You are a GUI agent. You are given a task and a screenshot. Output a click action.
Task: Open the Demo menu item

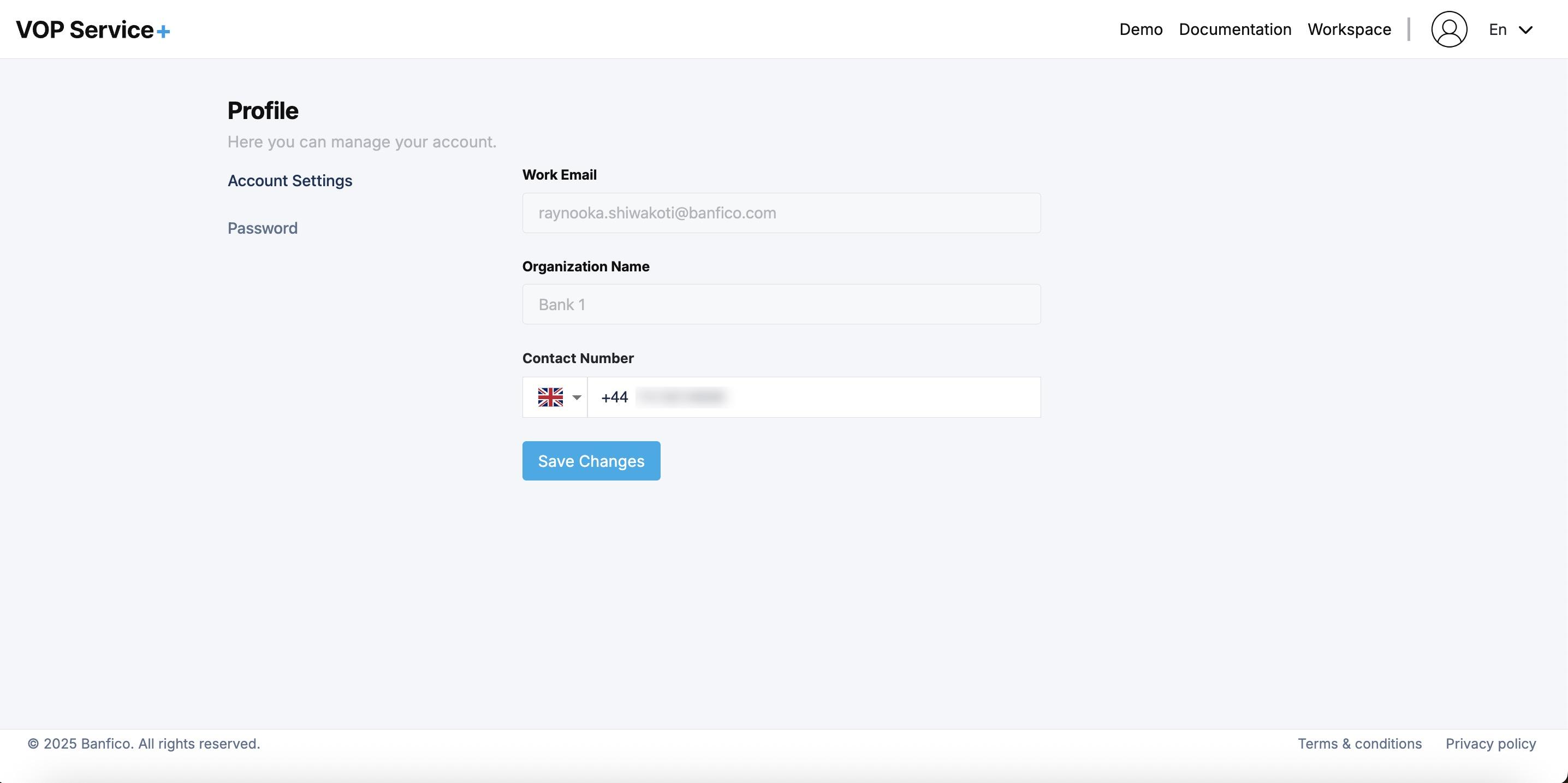point(1141,29)
